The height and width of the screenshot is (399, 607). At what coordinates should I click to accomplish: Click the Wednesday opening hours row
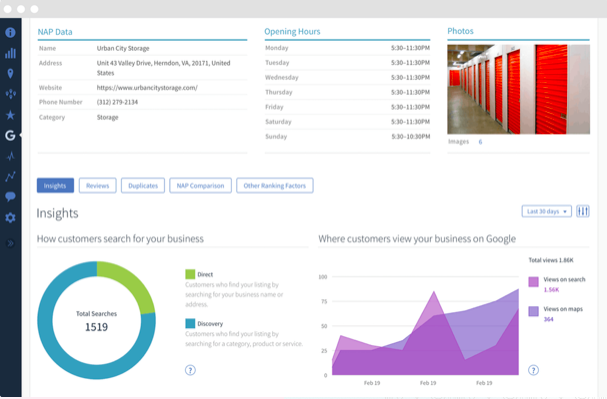tap(347, 77)
